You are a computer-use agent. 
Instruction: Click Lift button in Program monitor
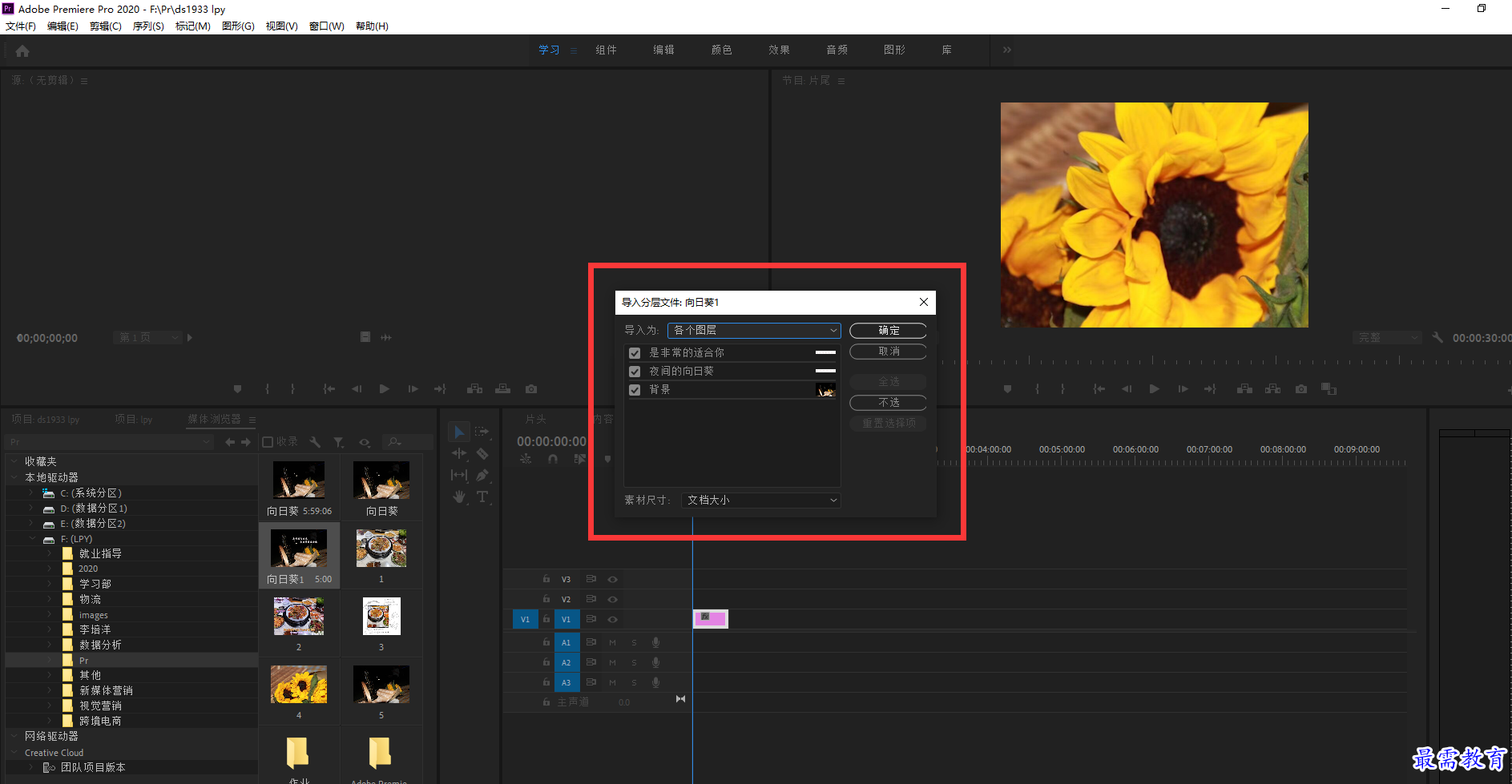point(1244,389)
